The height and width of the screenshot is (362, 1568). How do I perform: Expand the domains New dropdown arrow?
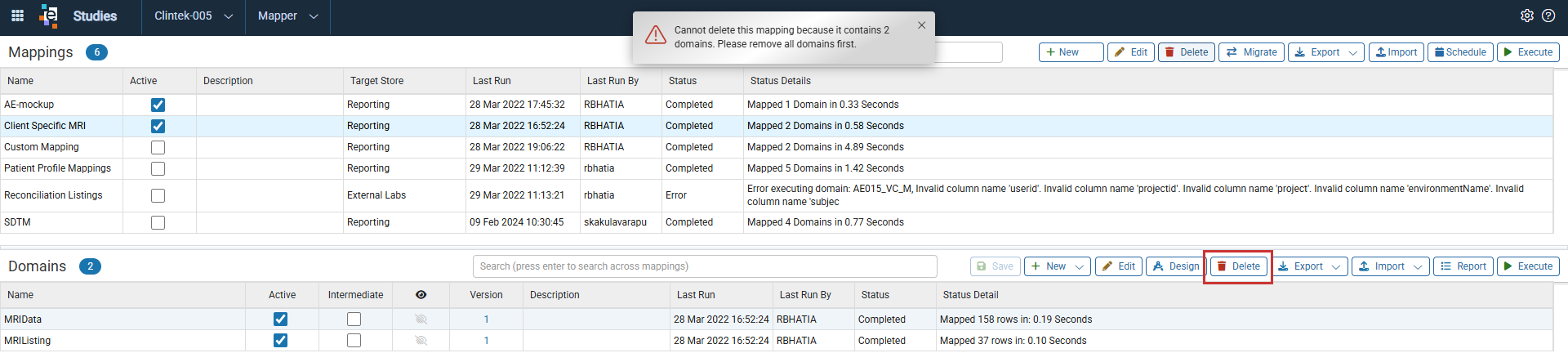point(1080,266)
